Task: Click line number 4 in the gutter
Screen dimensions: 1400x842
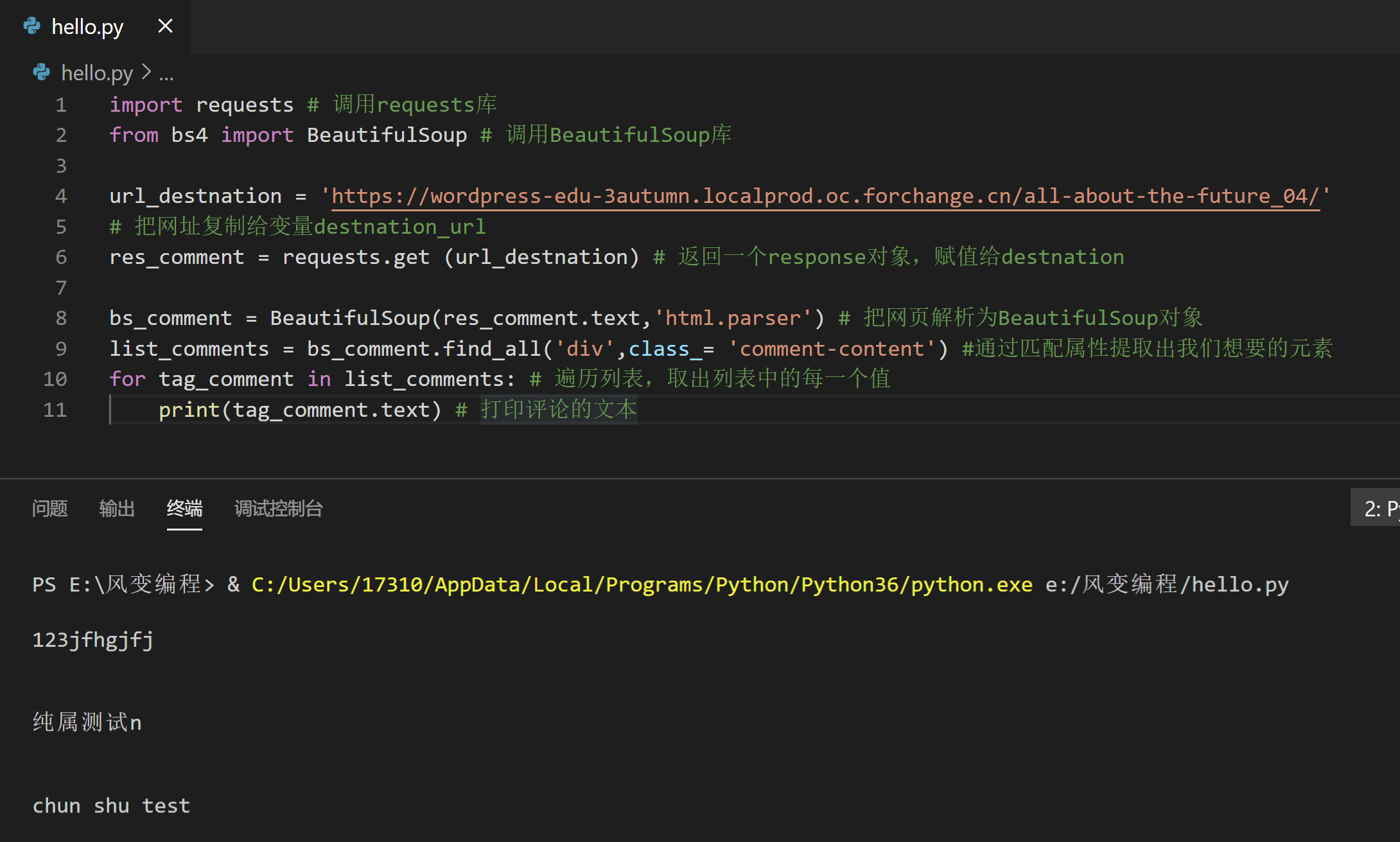Action: pos(61,196)
